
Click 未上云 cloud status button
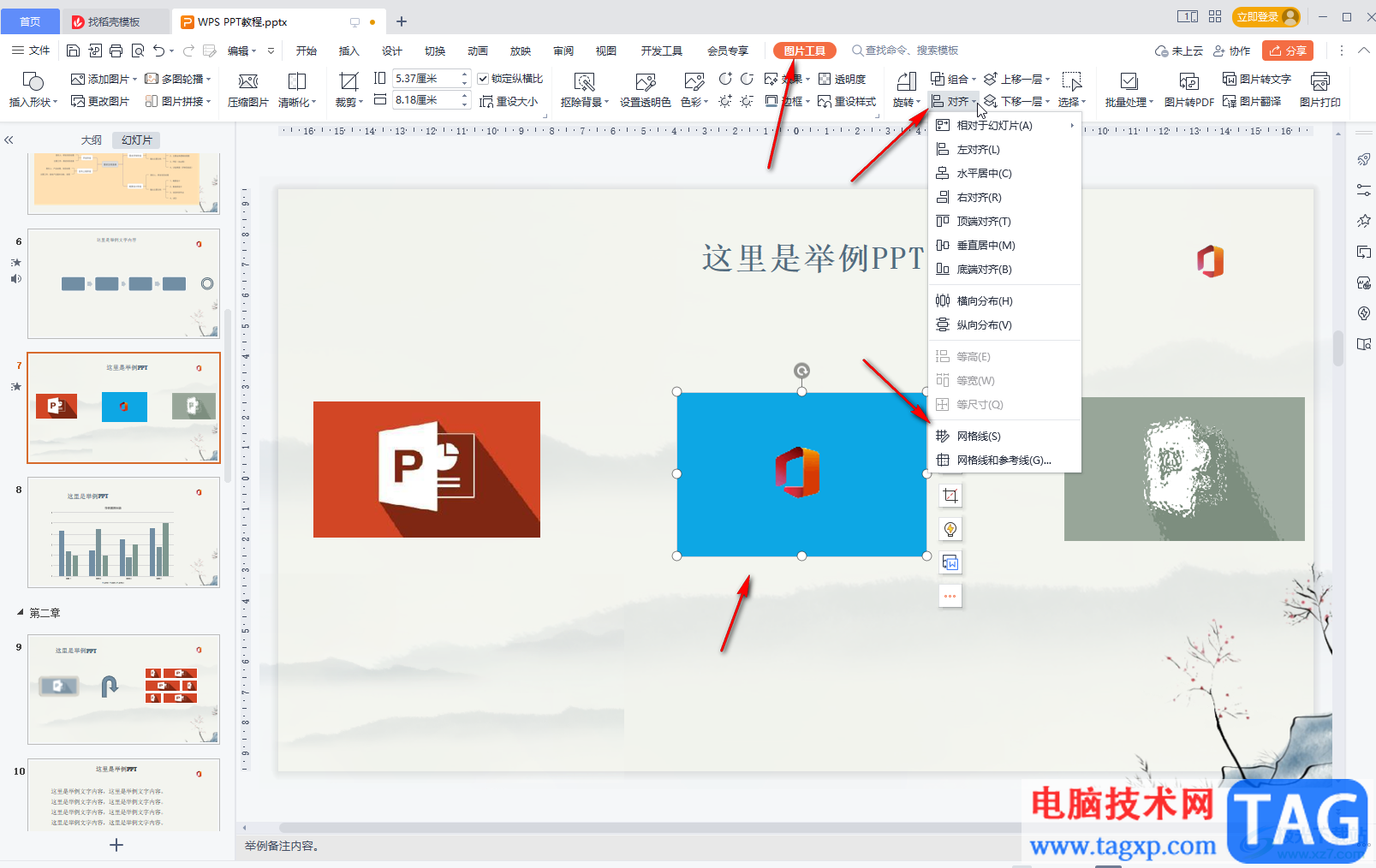pyautogui.click(x=1178, y=51)
